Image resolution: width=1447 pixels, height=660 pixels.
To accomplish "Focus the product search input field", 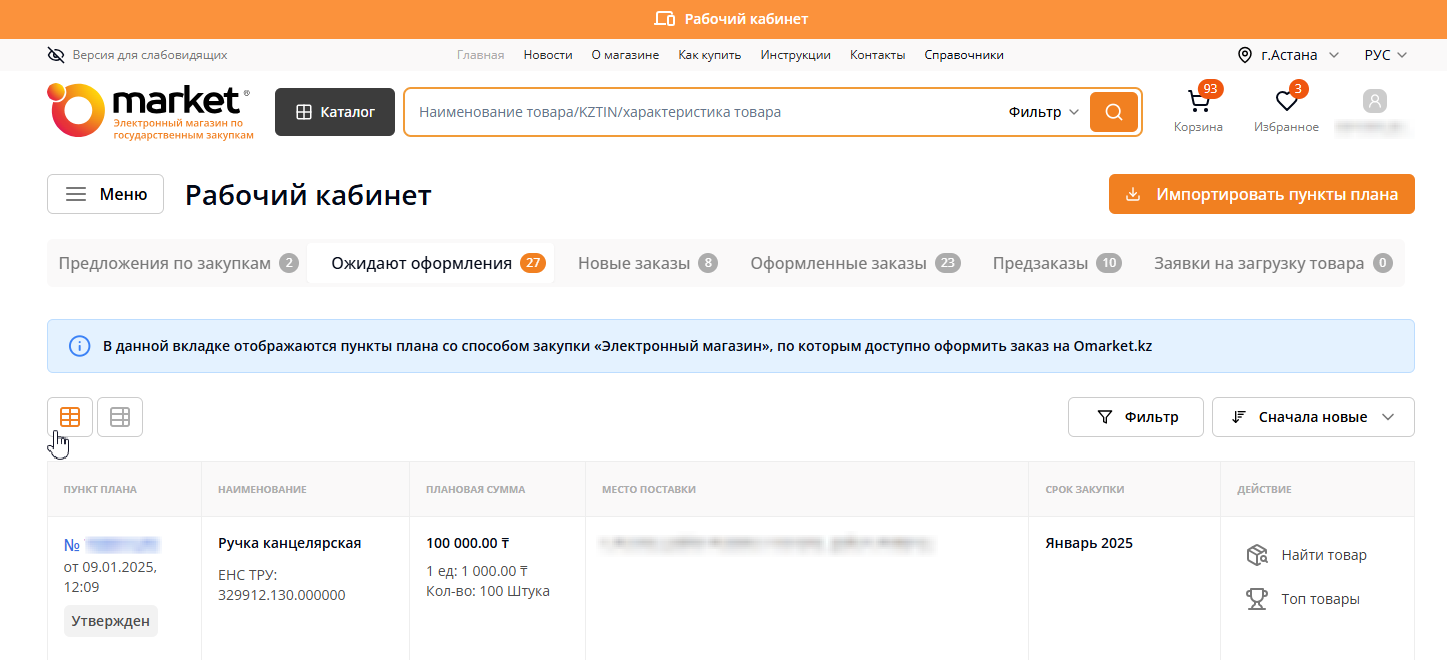I will pyautogui.click(x=700, y=112).
